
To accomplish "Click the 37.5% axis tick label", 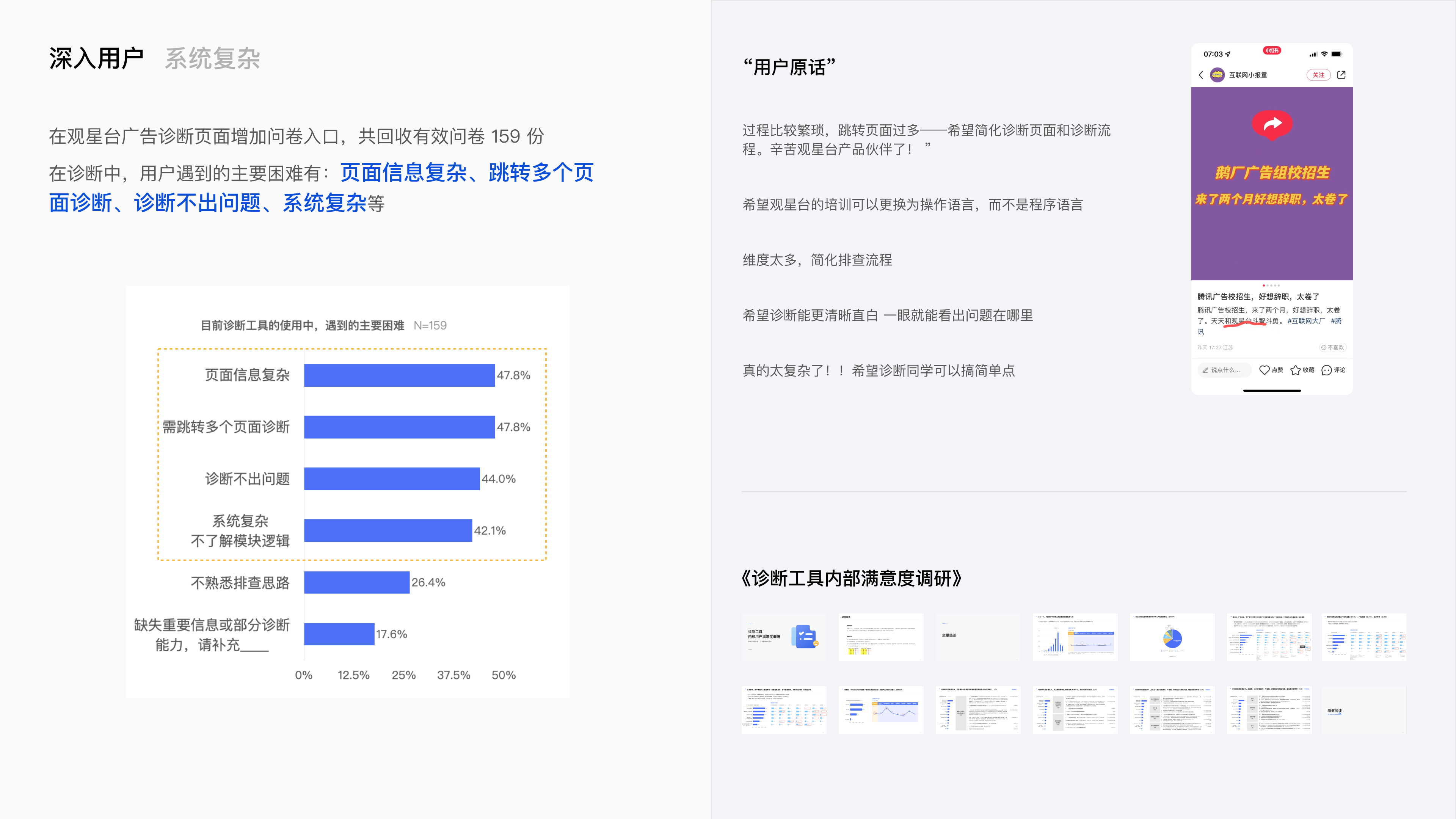I will (x=454, y=675).
